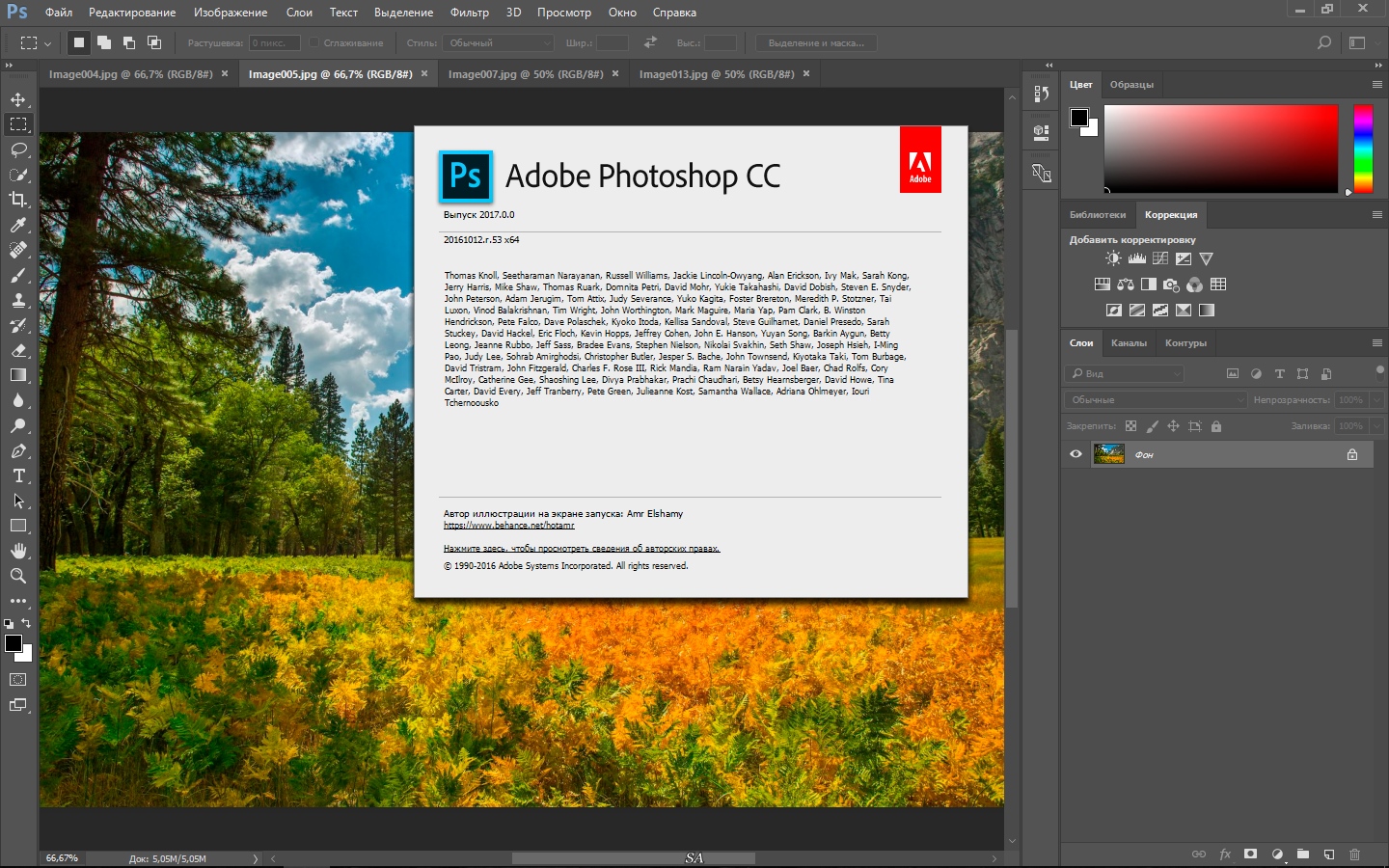Delete layer trash button
The width and height of the screenshot is (1389, 868).
1354,854
